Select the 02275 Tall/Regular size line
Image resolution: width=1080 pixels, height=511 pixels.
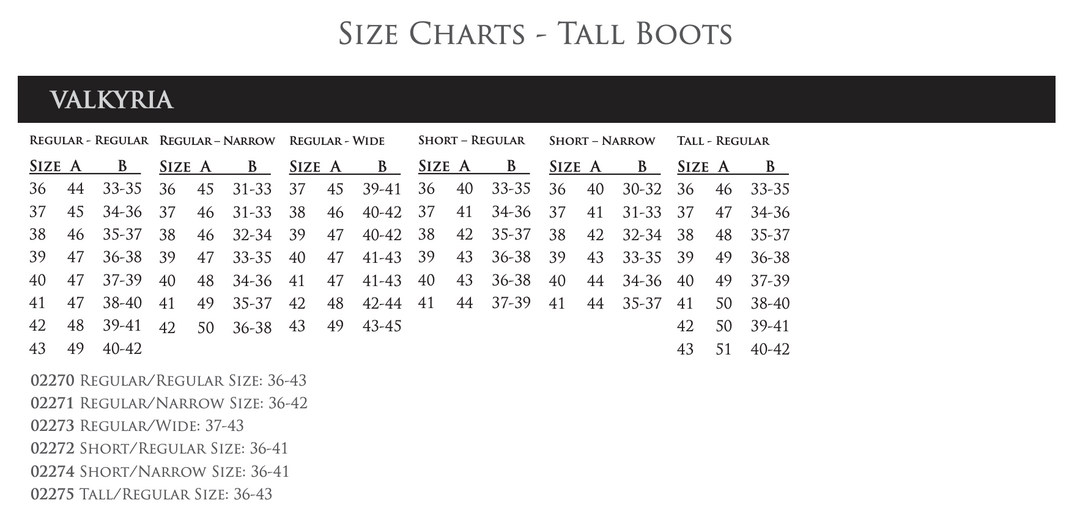(x=151, y=494)
